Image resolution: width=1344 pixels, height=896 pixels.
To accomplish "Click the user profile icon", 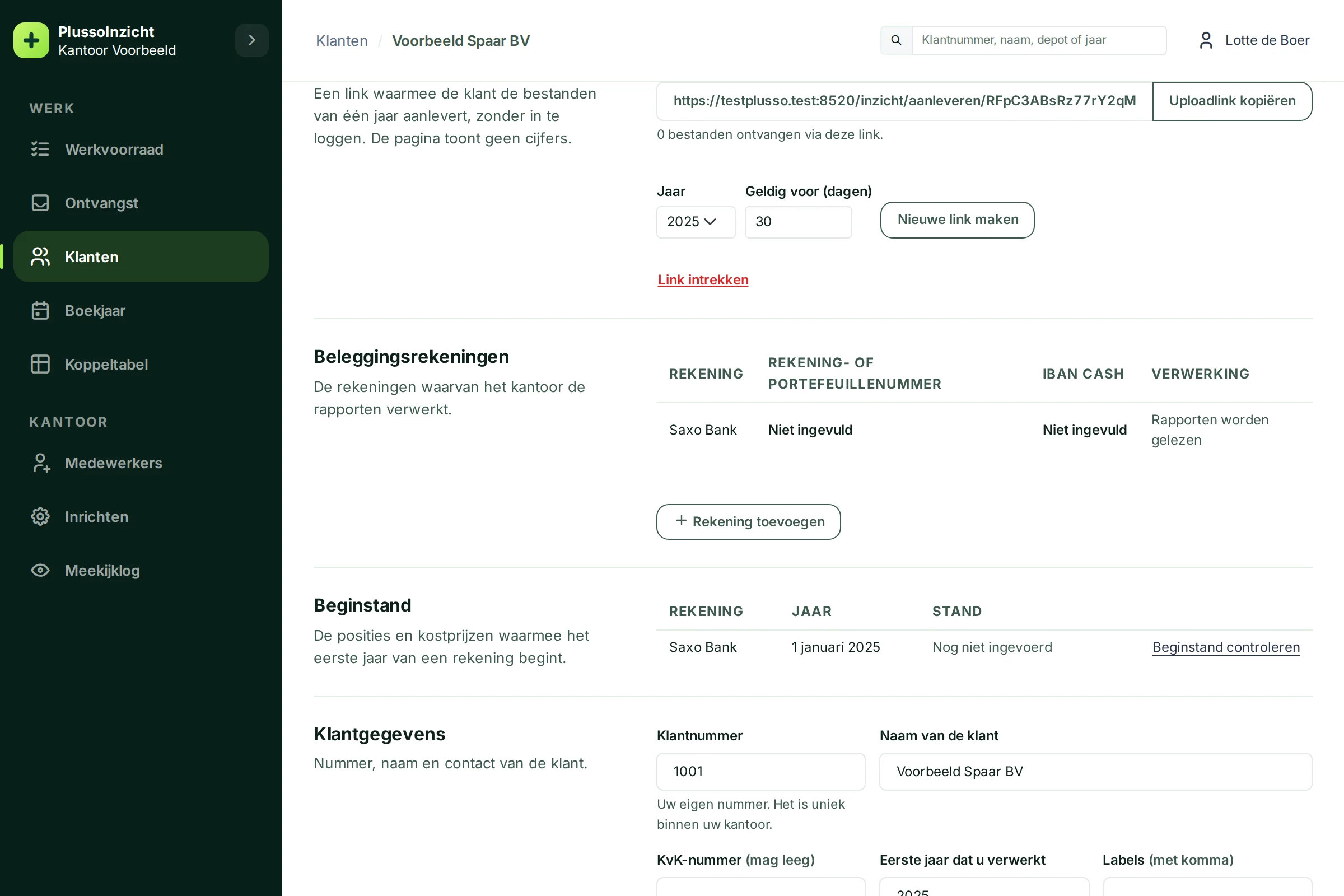I will (x=1206, y=40).
